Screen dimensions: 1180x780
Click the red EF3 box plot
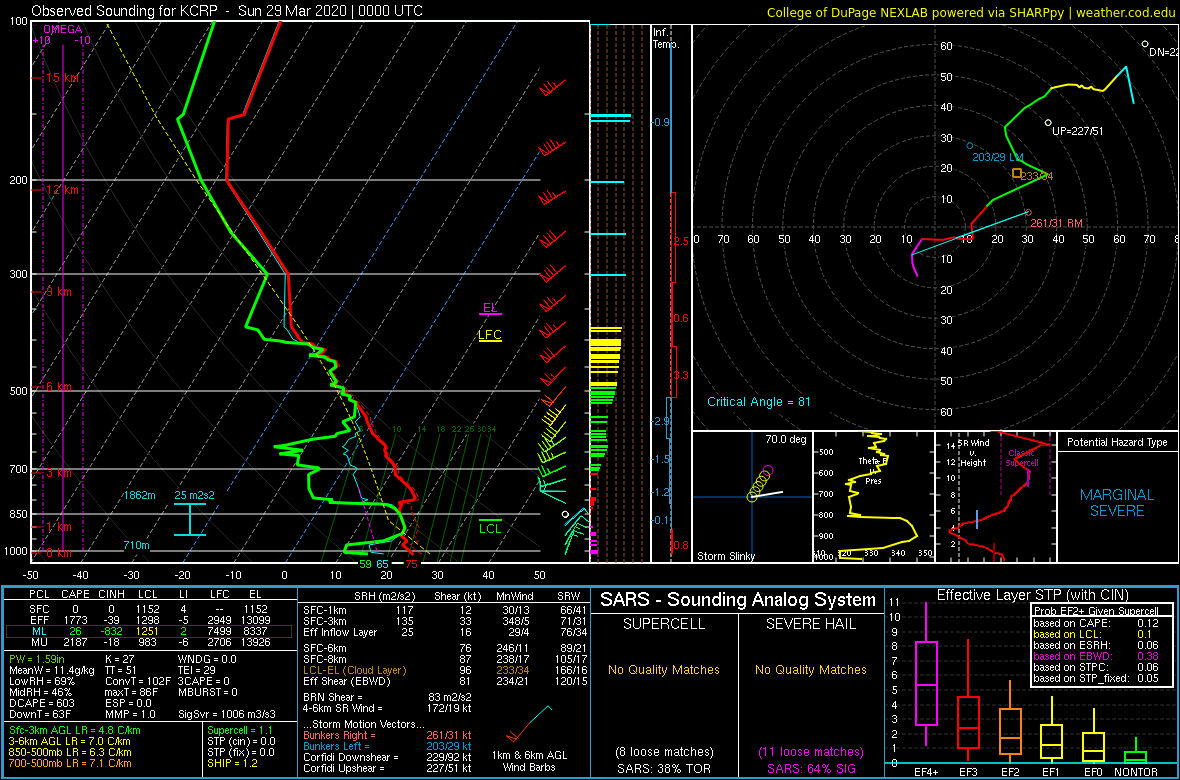point(967,698)
